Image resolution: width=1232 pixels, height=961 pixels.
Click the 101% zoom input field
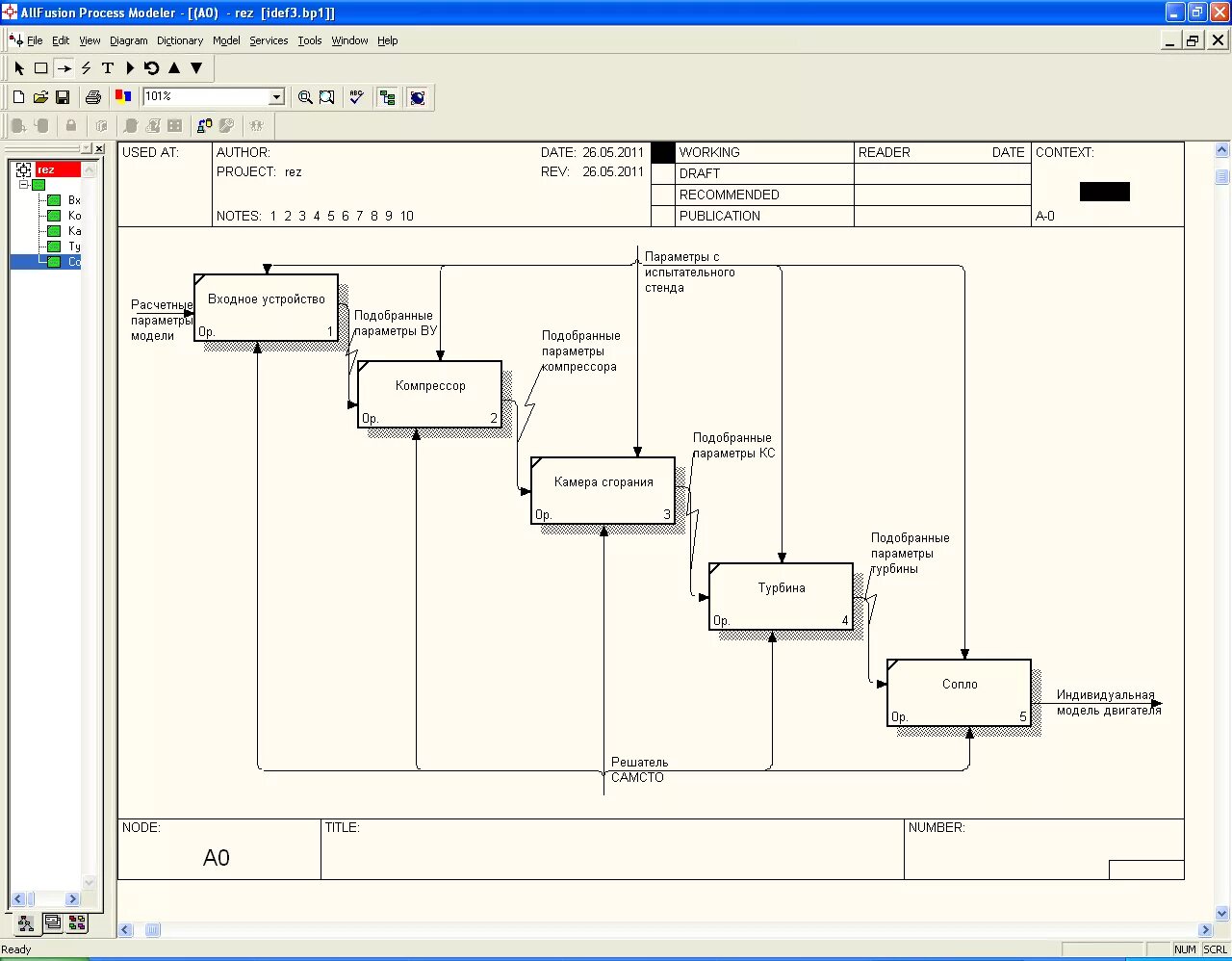(206, 97)
